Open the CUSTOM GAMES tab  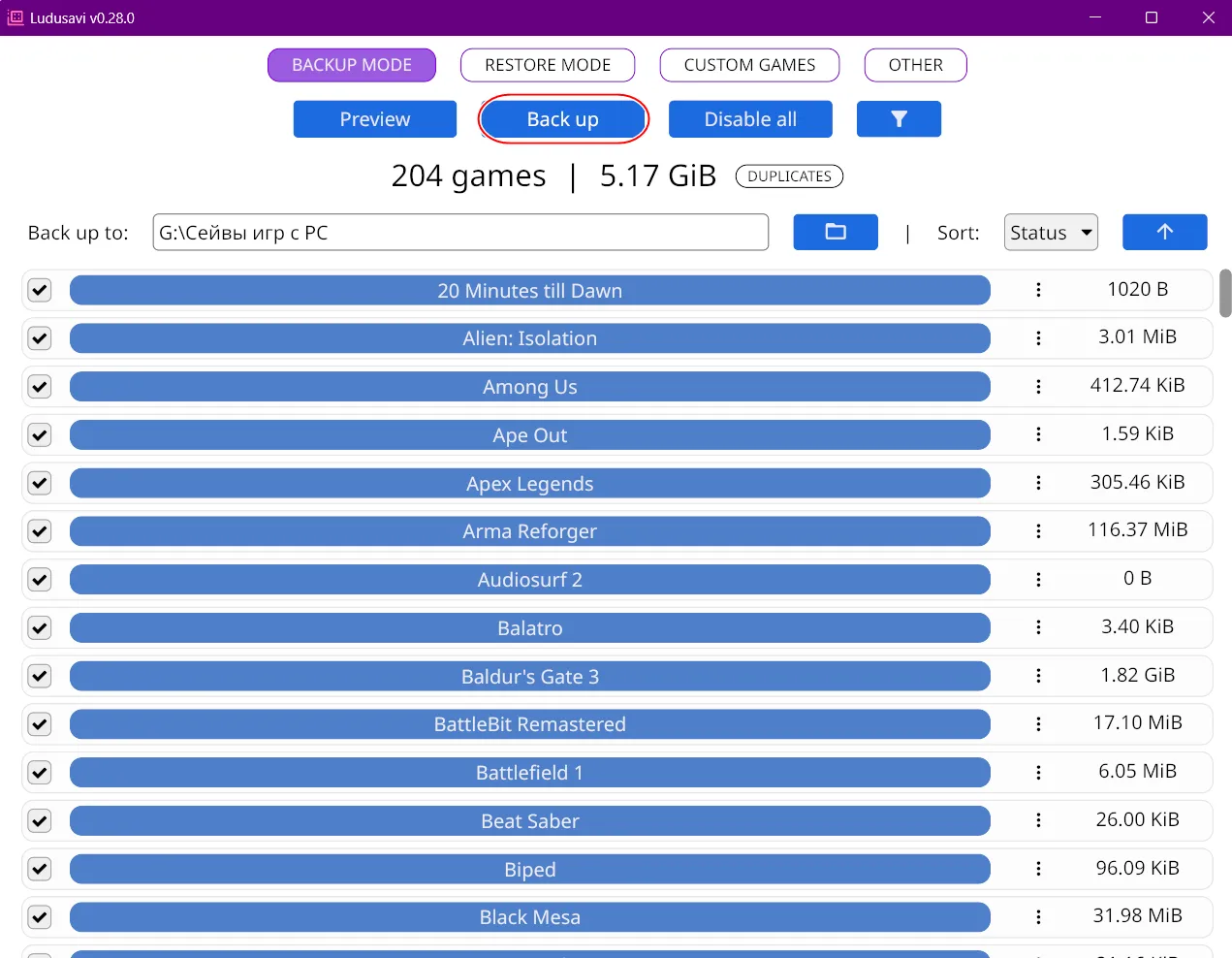[749, 65]
